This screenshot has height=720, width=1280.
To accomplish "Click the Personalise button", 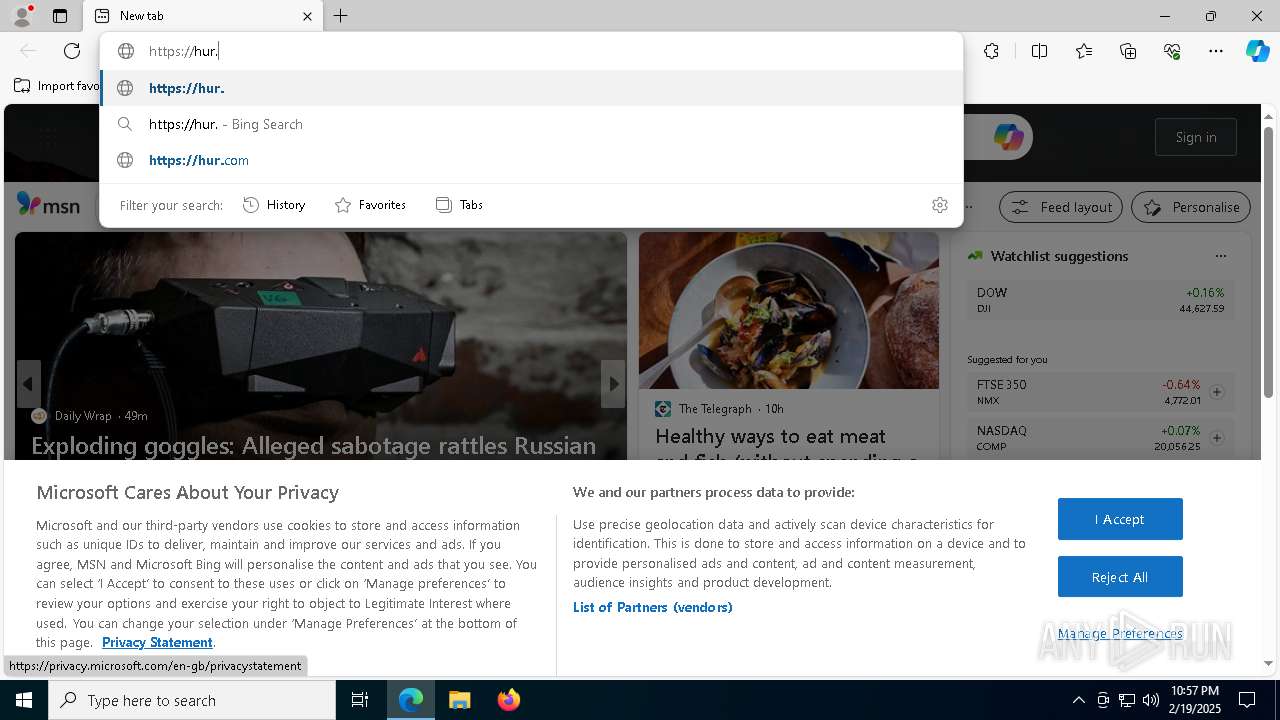I will (1191, 207).
